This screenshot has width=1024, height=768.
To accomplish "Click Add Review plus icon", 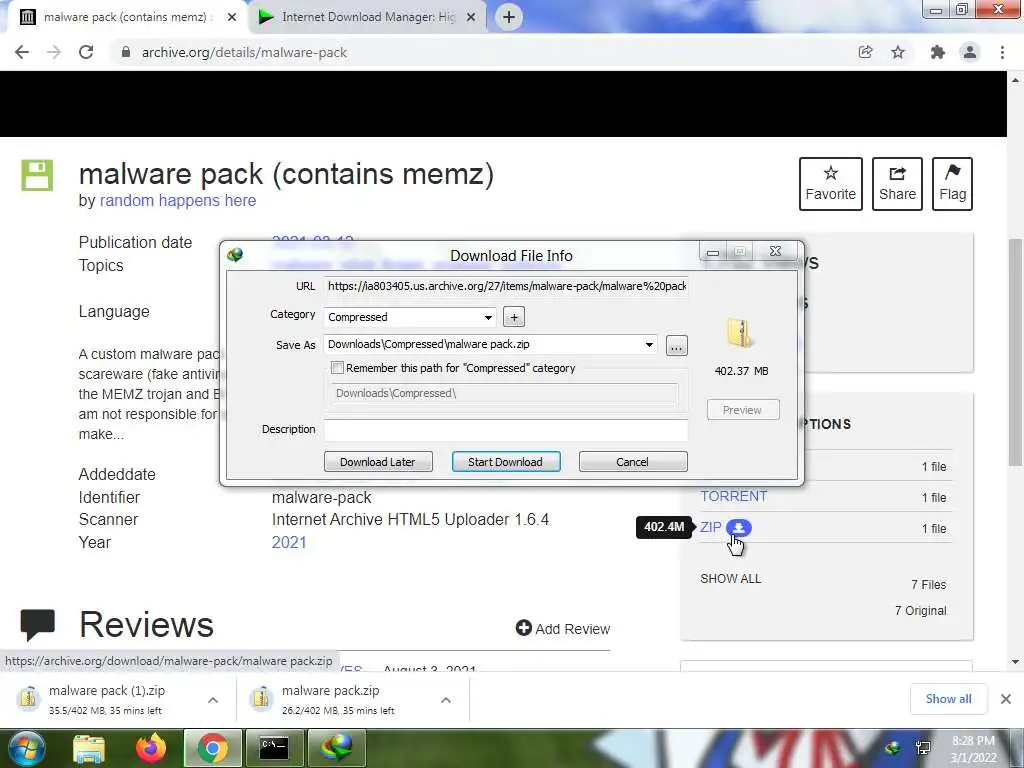I will pyautogui.click(x=523, y=628).
